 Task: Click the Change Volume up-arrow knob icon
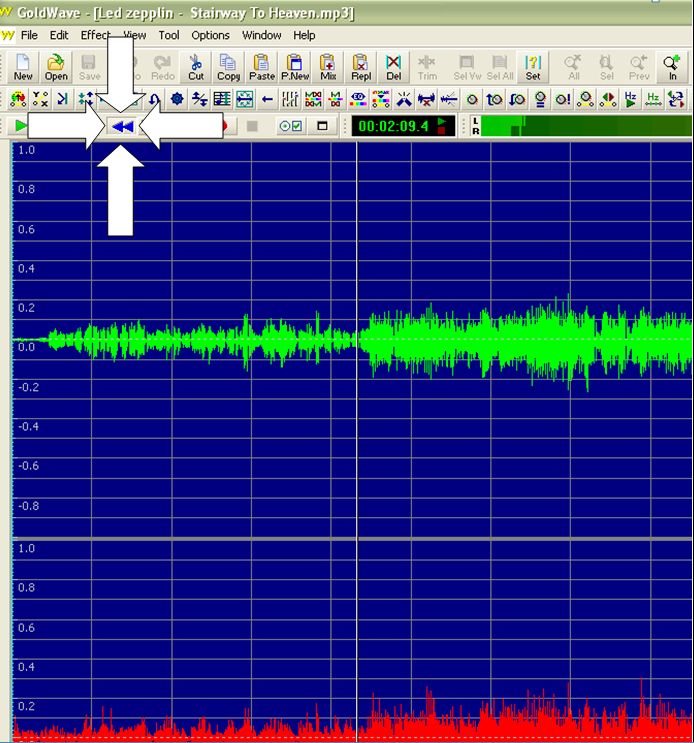click(495, 100)
